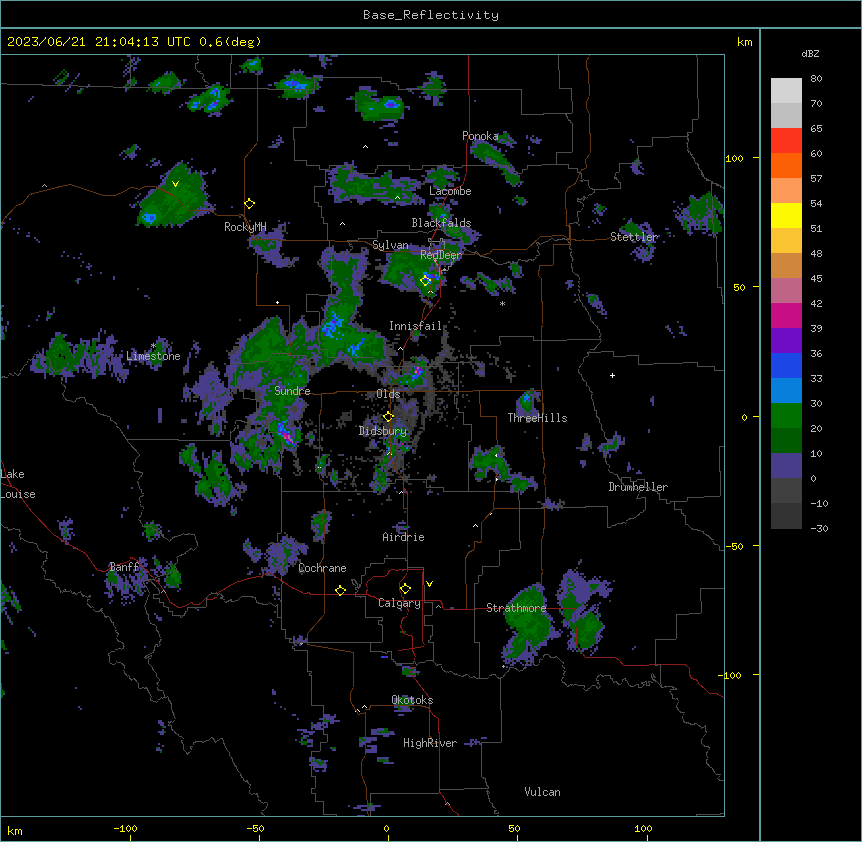
Task: Click the ThreeHills city label
Action: (x=538, y=418)
